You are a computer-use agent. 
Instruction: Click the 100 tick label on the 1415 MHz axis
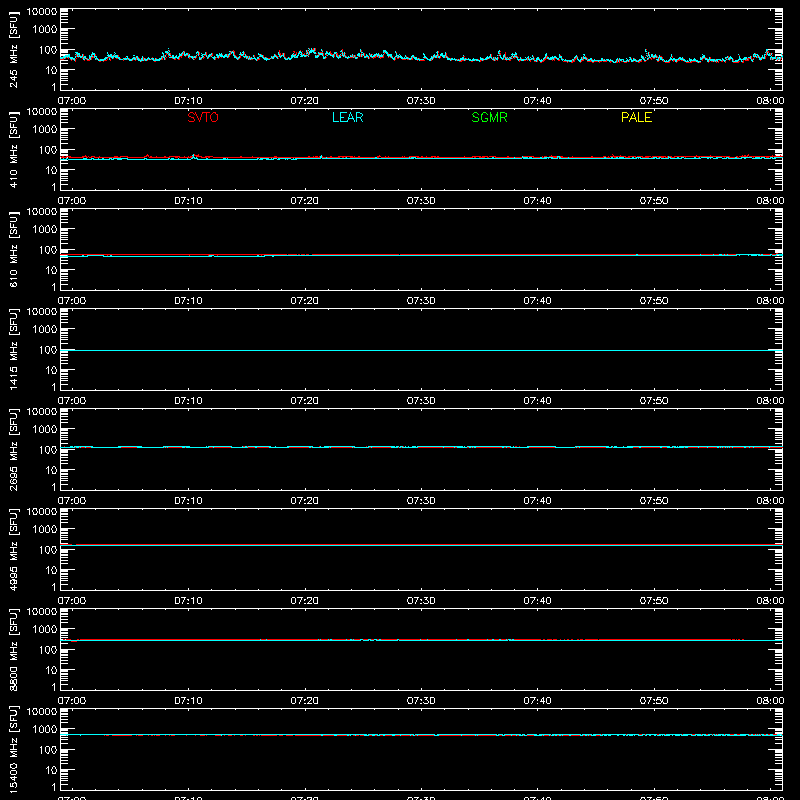click(48, 350)
